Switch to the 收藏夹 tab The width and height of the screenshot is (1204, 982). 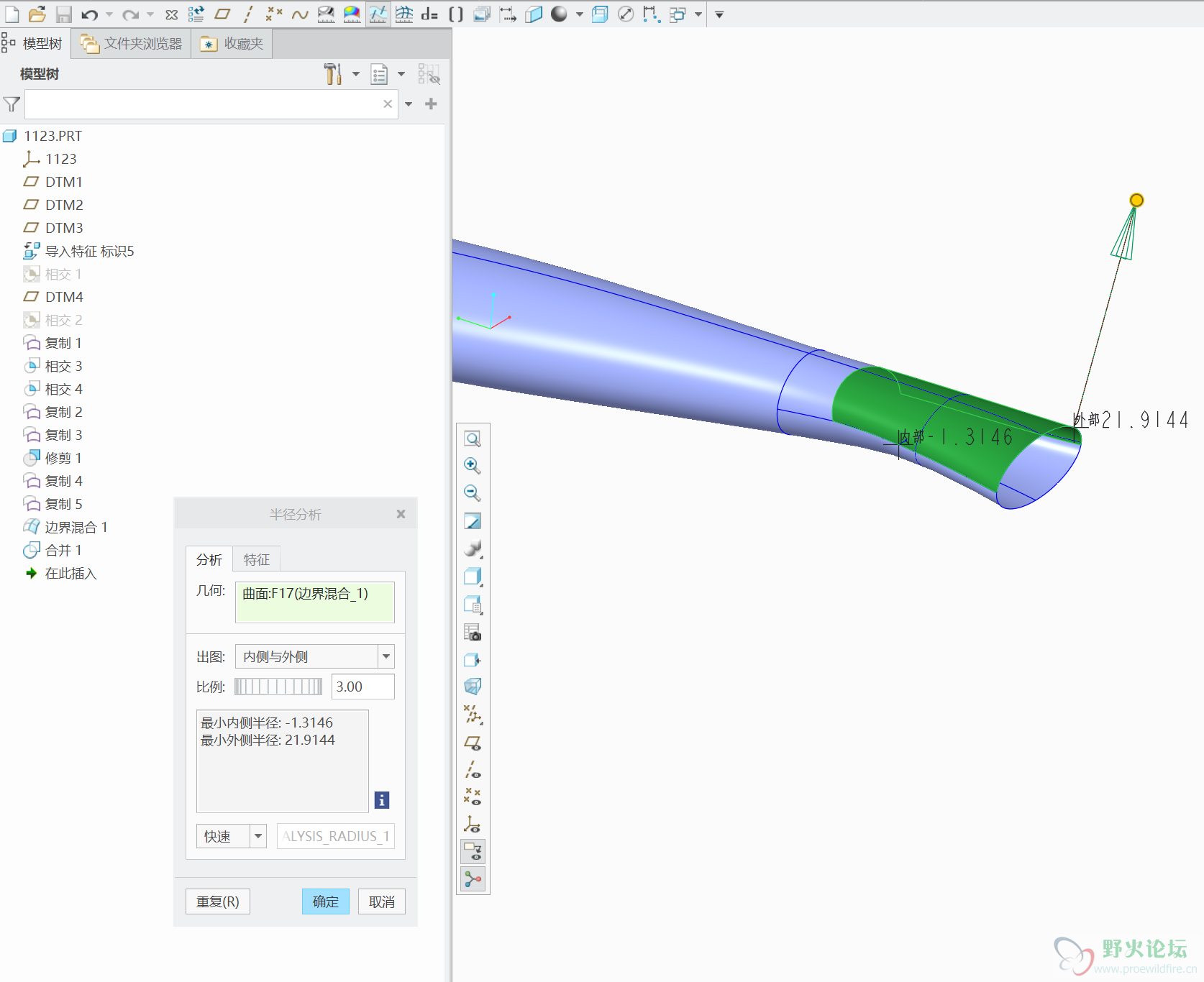(x=232, y=44)
